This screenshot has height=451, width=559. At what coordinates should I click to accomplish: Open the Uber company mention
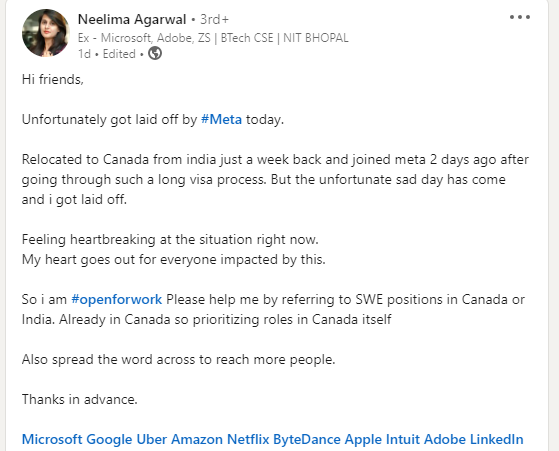pos(152,439)
